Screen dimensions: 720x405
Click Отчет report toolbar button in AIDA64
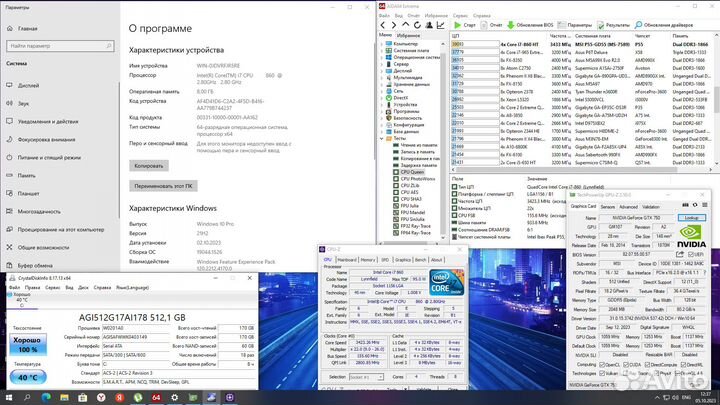pyautogui.click(x=491, y=25)
